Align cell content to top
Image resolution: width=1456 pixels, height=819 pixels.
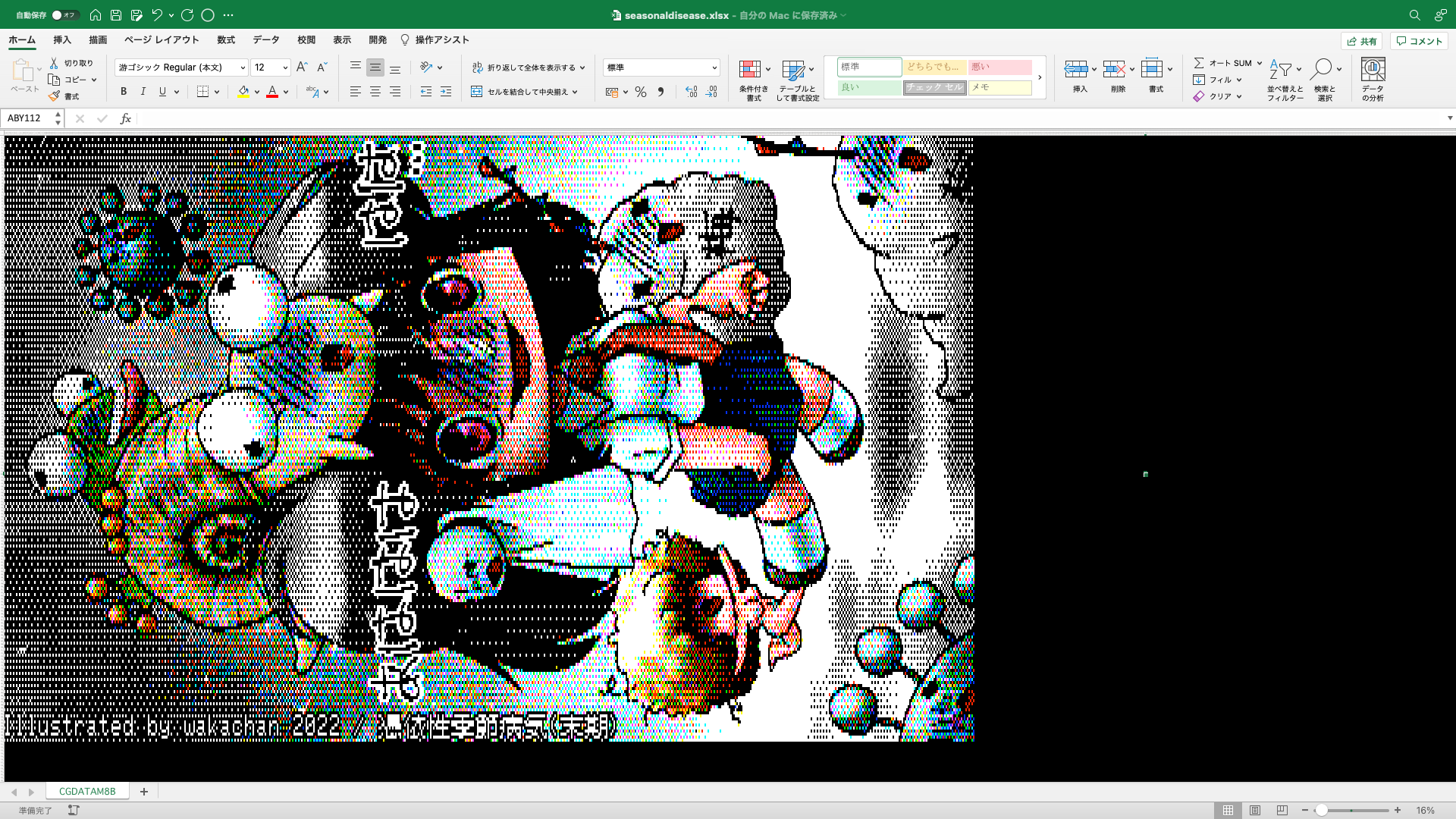click(x=355, y=67)
